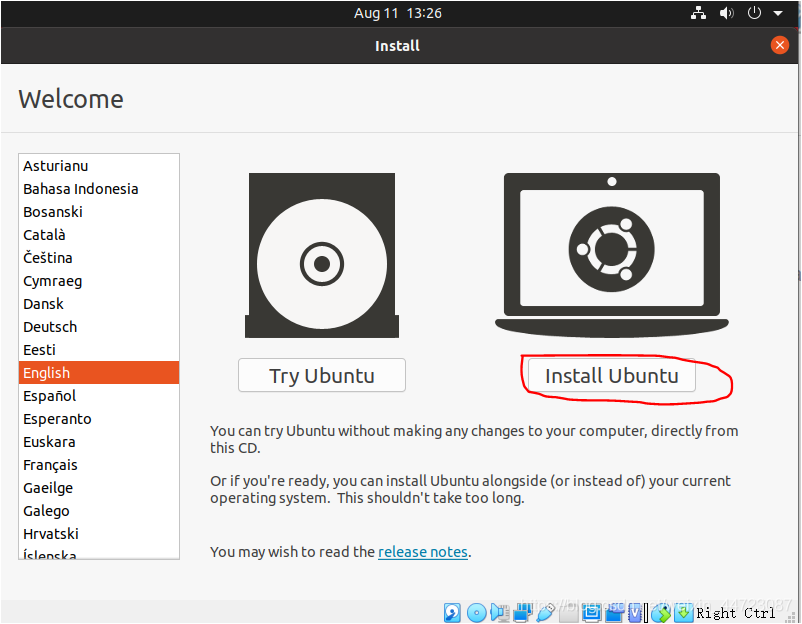Select Deutsch language
This screenshot has height=624, width=802.
click(99, 327)
